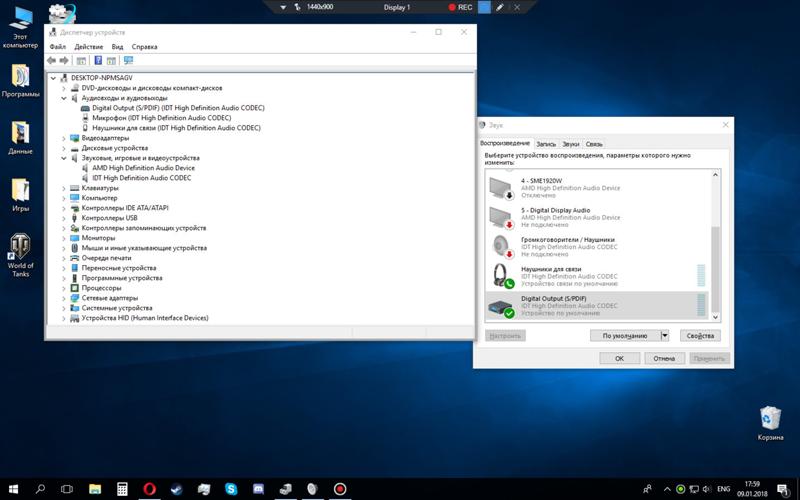This screenshot has height=500, width=800.
Task: Open the Файл menu
Action: pos(58,46)
